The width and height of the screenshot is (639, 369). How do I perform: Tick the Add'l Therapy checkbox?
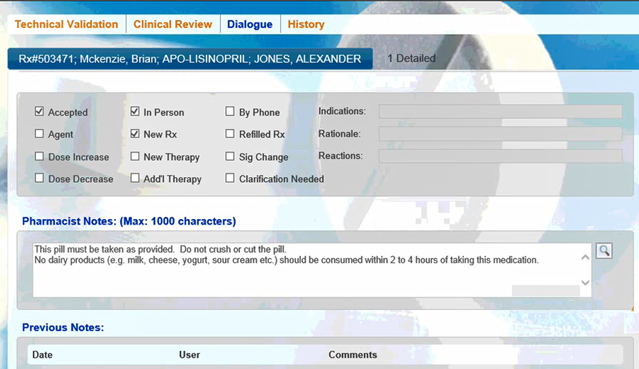(x=135, y=178)
